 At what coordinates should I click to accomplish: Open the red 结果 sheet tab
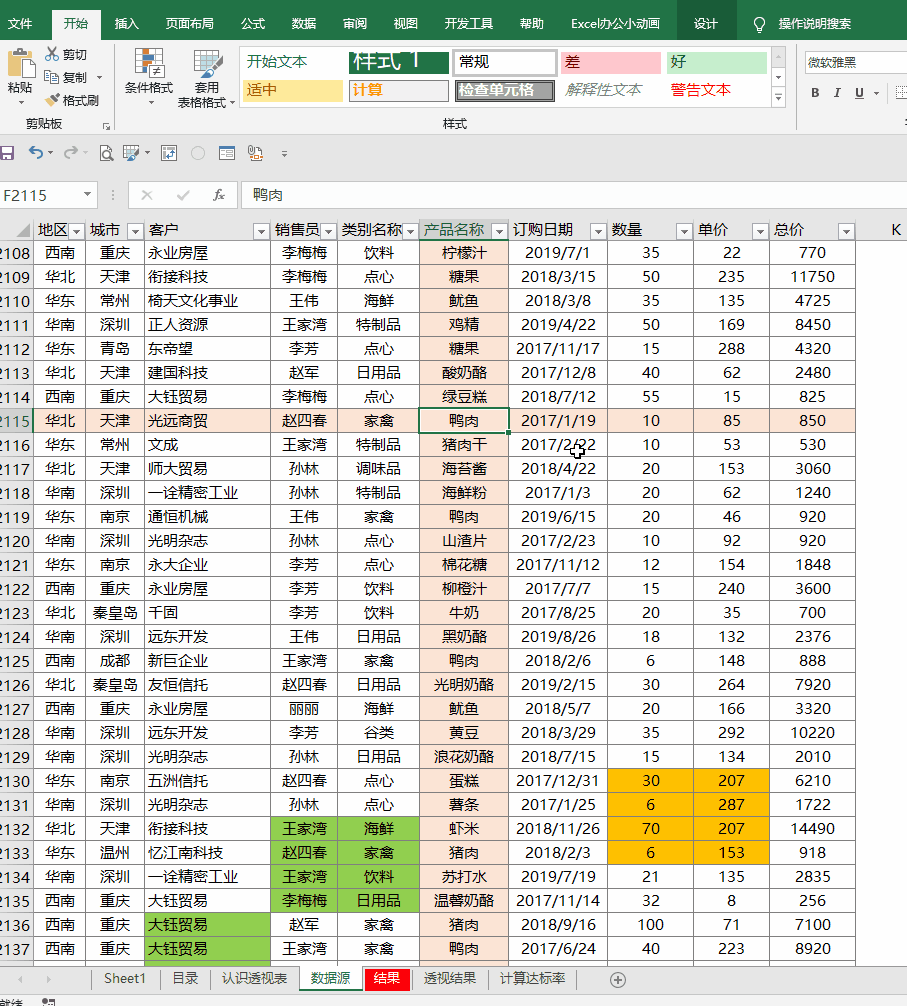tap(387, 978)
